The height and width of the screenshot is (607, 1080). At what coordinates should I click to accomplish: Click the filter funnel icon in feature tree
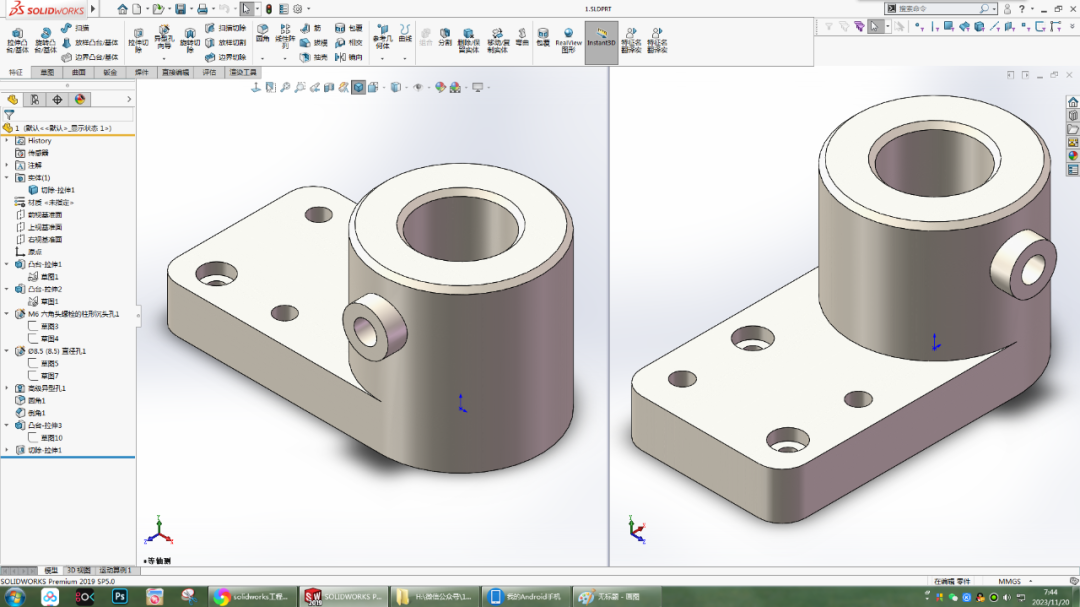9,115
